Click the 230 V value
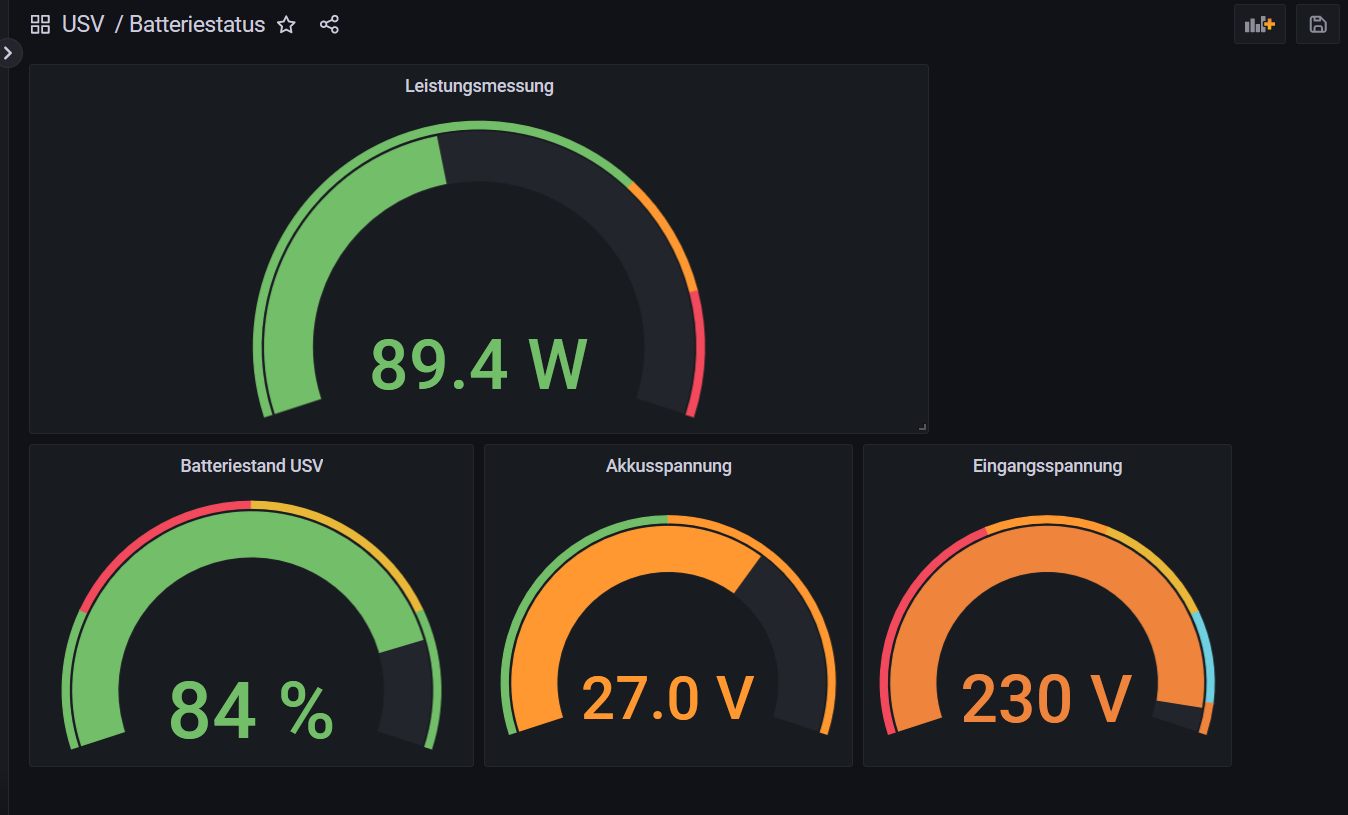The height and width of the screenshot is (815, 1348). [x=1046, y=698]
